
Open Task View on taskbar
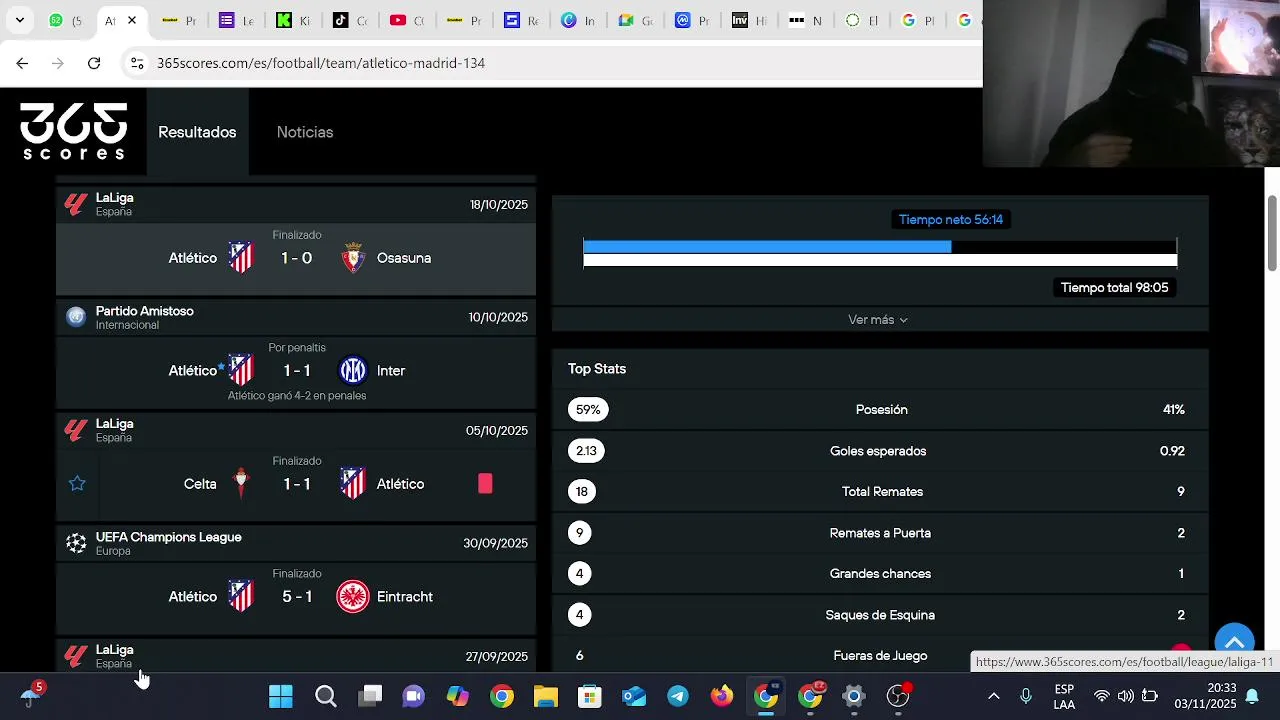coord(370,696)
